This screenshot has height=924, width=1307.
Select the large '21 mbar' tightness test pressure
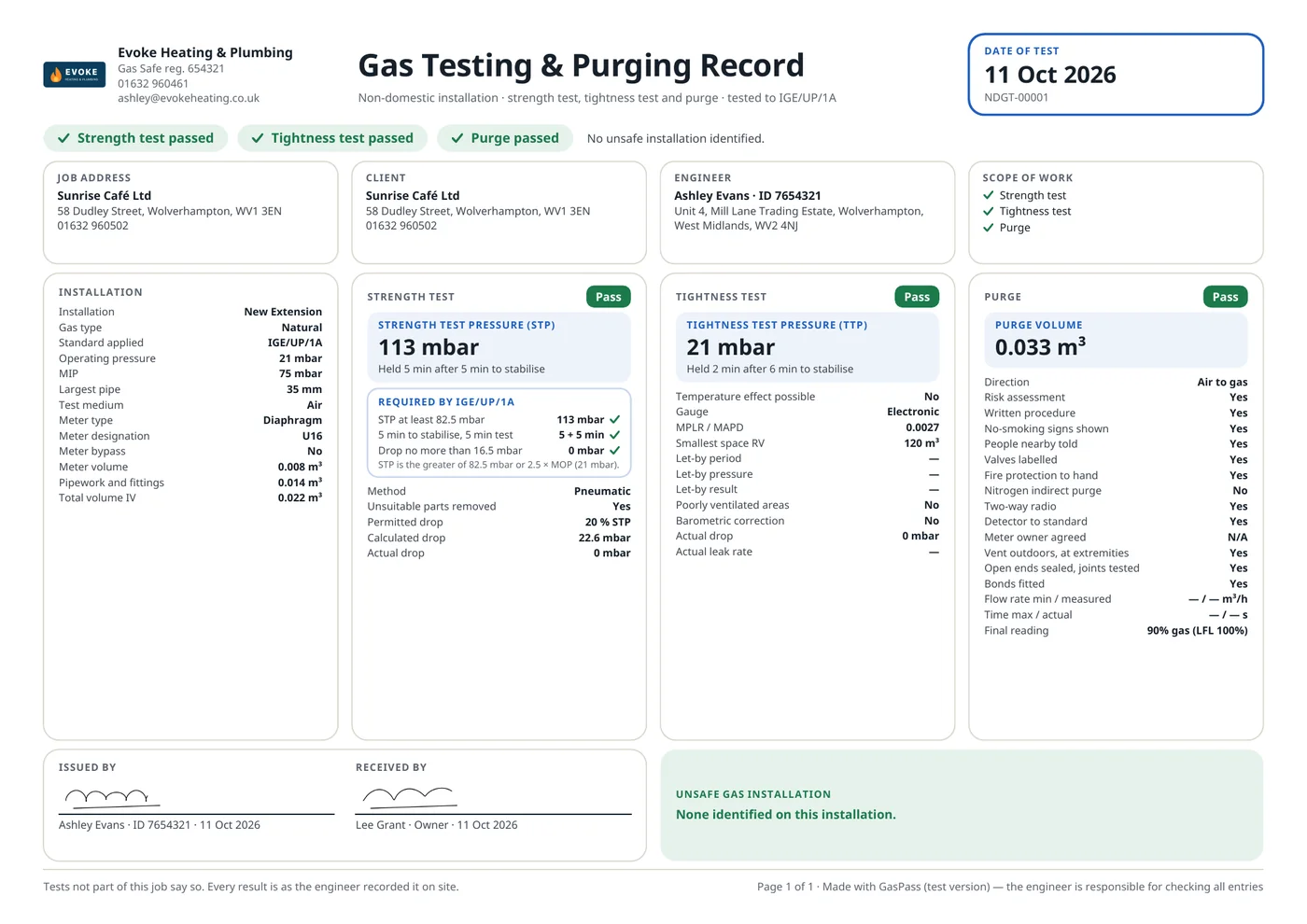731,347
